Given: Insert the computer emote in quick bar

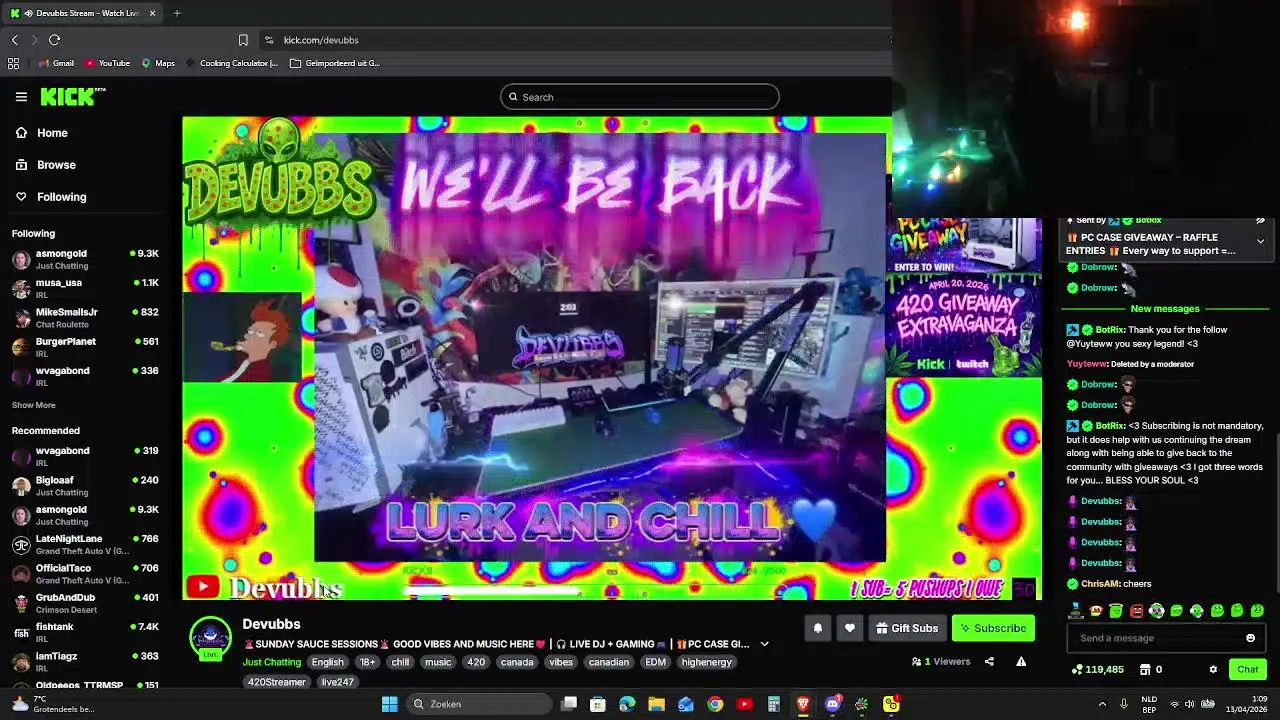Looking at the screenshot, I should (1076, 611).
